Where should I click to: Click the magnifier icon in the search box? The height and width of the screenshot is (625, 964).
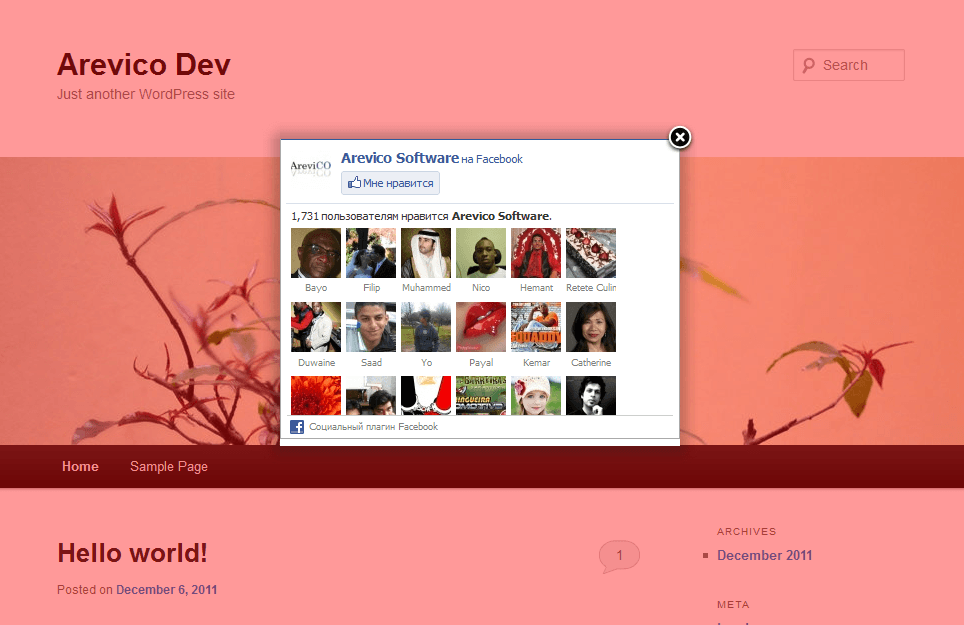(x=809, y=65)
